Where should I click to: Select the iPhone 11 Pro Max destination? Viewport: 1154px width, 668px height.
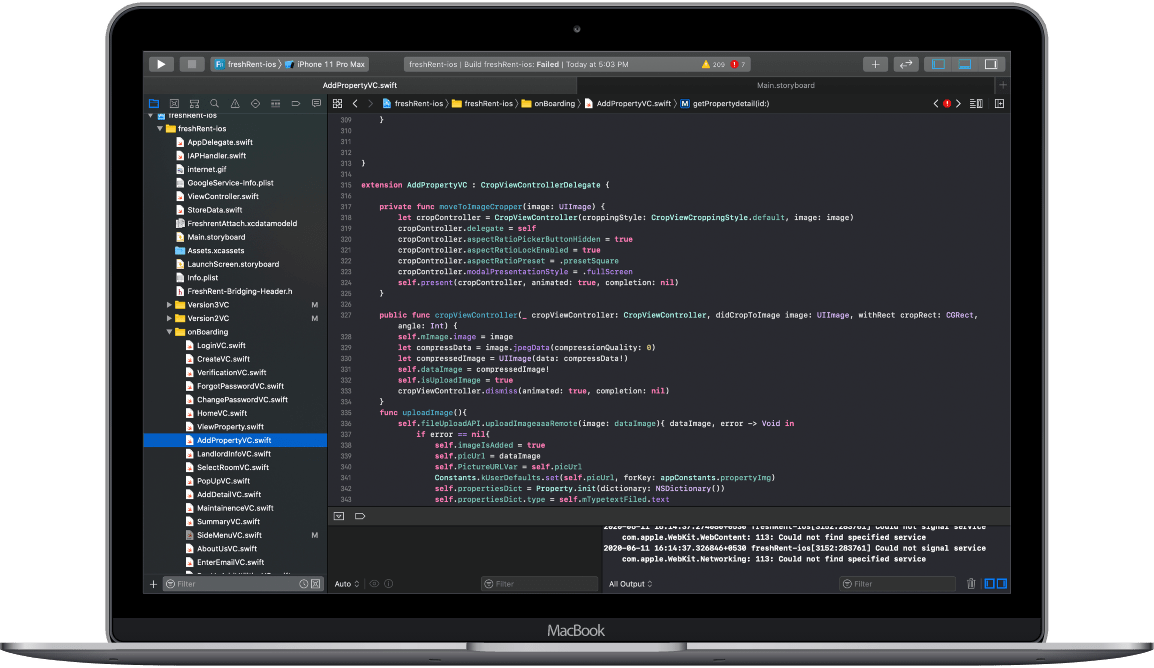point(330,64)
